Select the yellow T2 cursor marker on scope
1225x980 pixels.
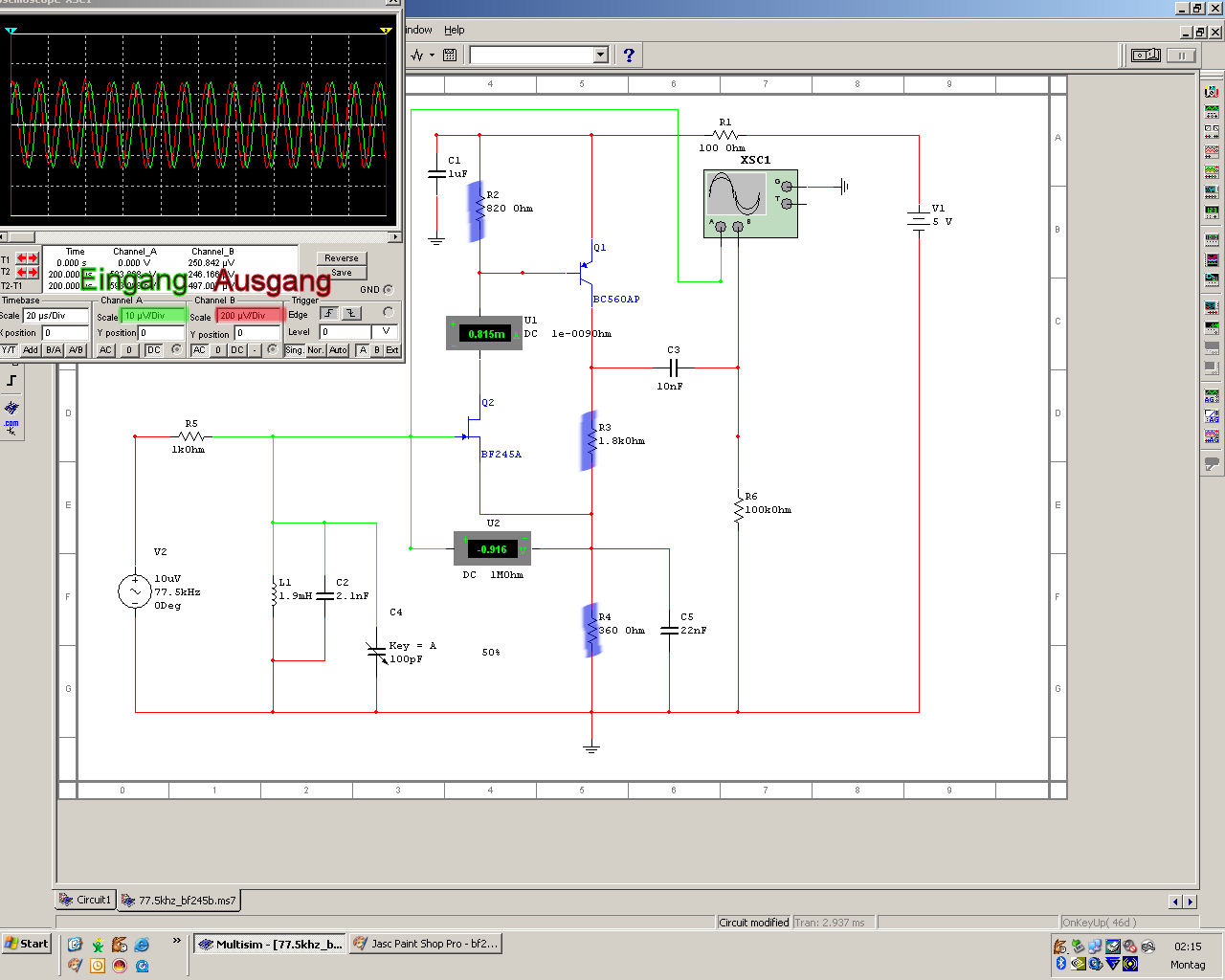click(x=386, y=31)
